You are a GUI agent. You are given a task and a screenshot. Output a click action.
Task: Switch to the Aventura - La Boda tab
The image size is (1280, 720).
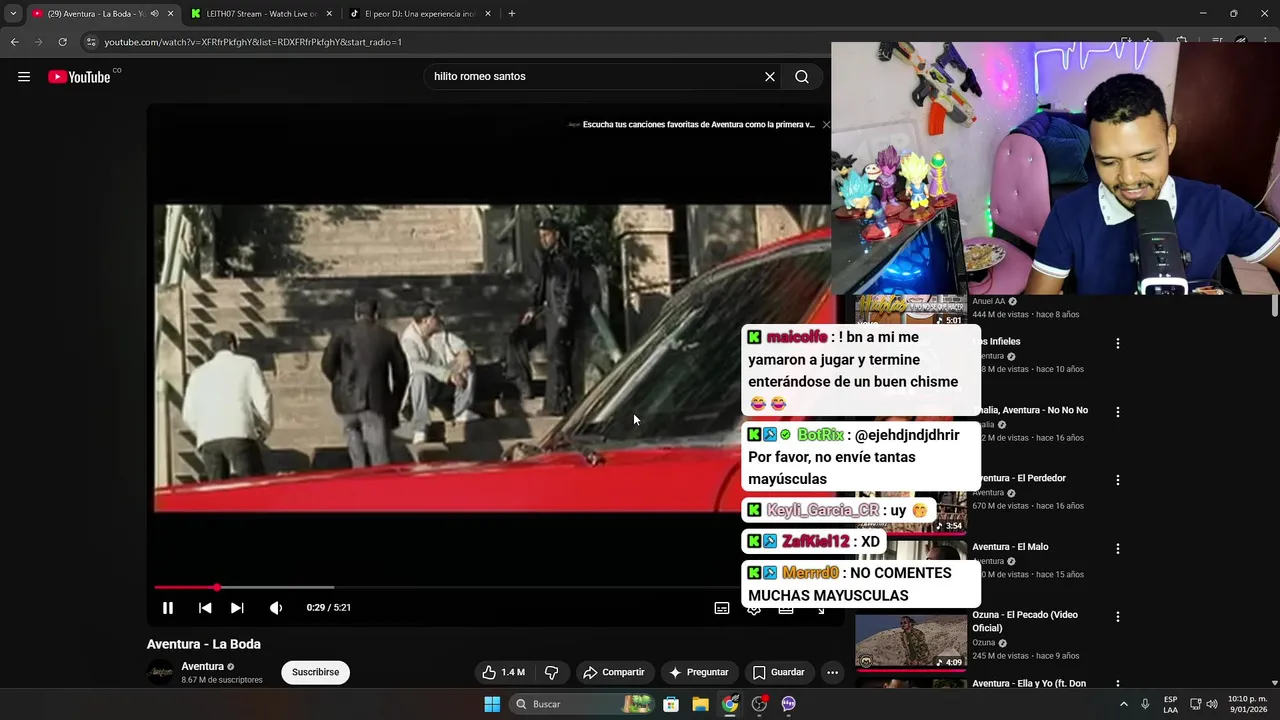pos(95,14)
